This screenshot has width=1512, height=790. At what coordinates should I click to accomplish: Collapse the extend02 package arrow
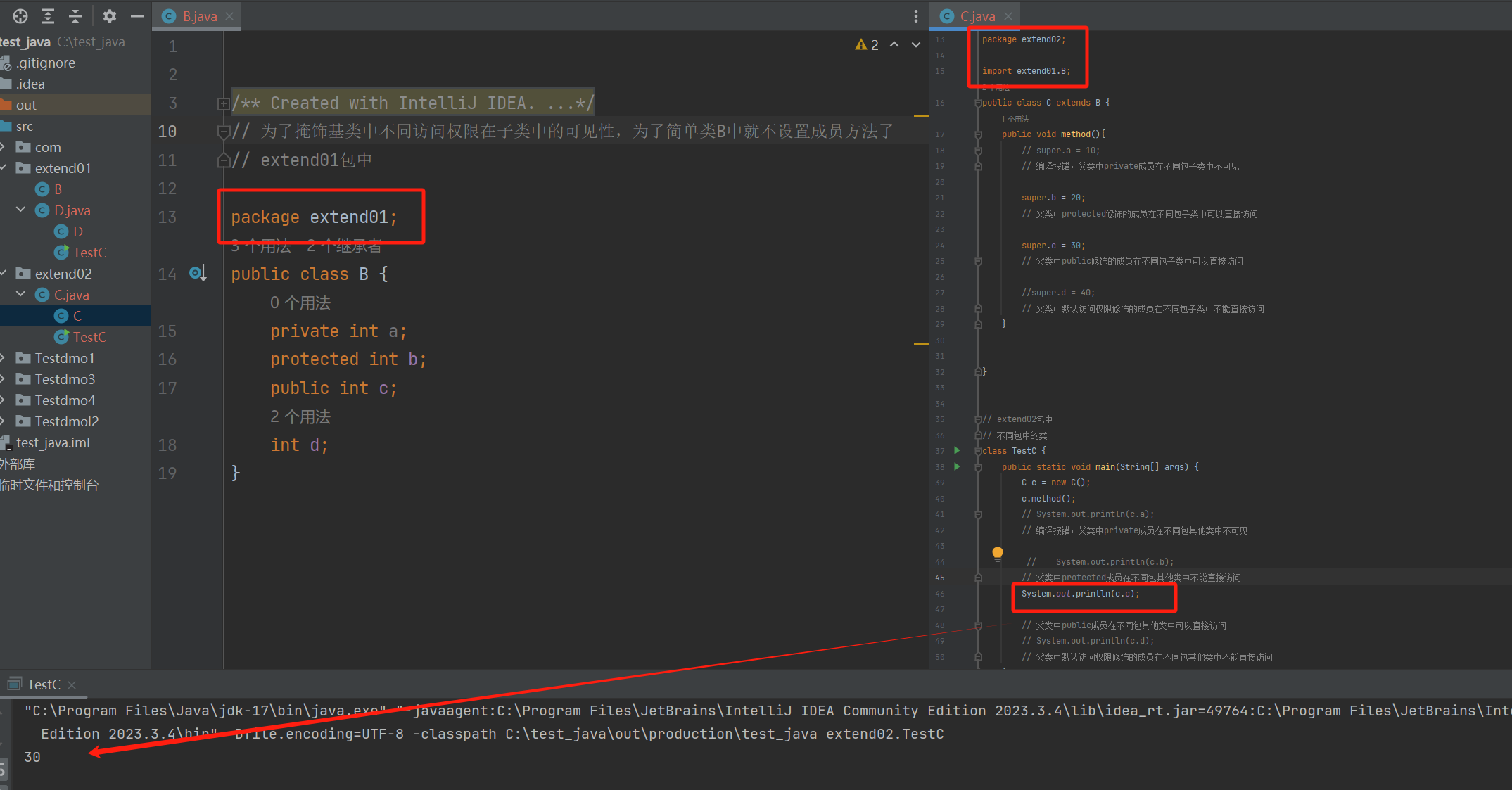[4, 273]
